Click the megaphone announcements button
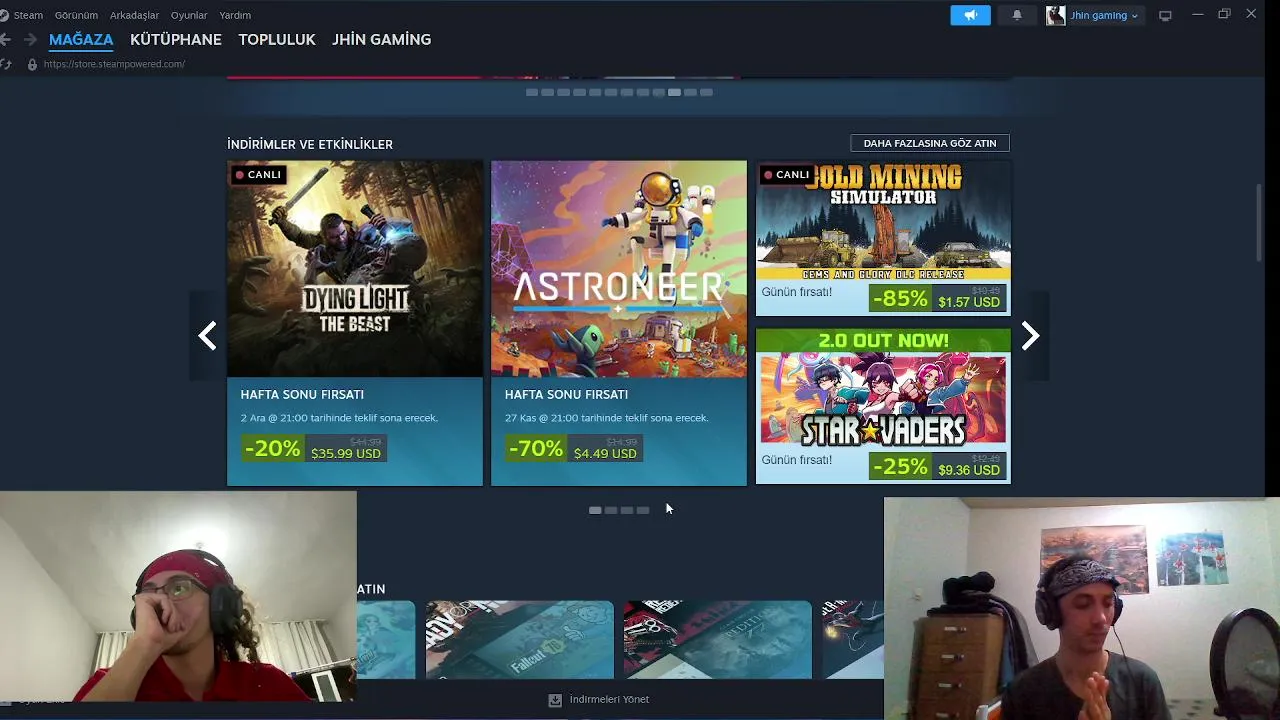1280x720 pixels. (x=970, y=15)
